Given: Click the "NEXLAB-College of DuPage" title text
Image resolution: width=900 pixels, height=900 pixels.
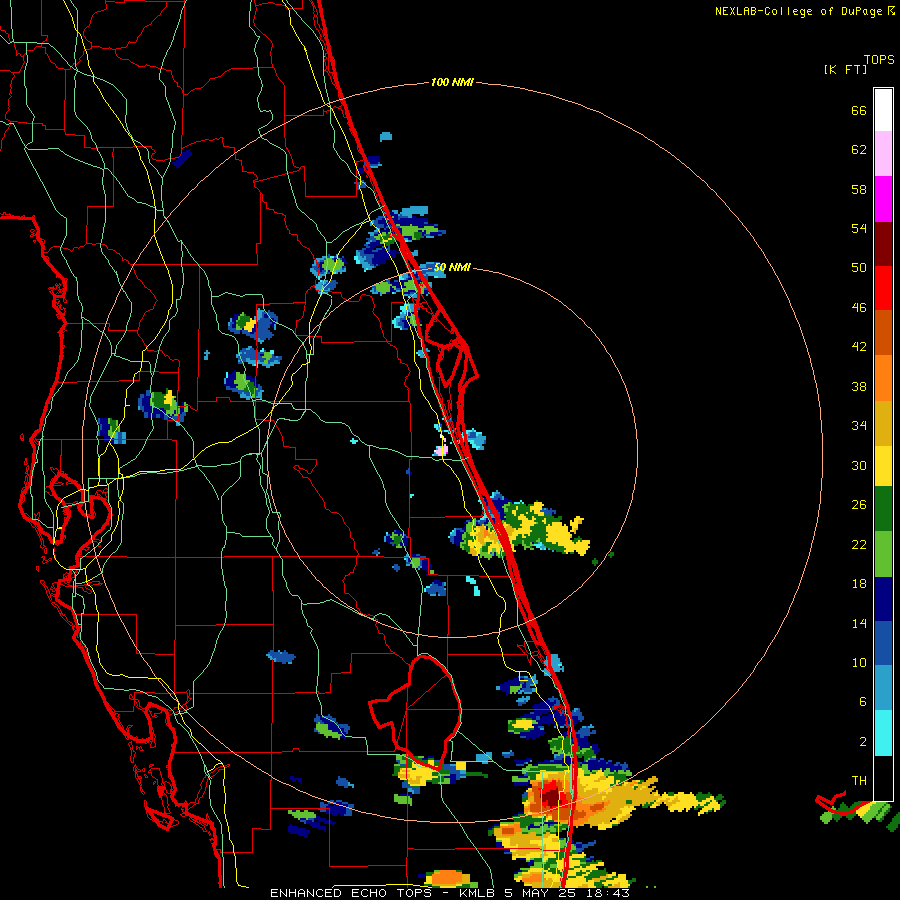Looking at the screenshot, I should [x=798, y=11].
